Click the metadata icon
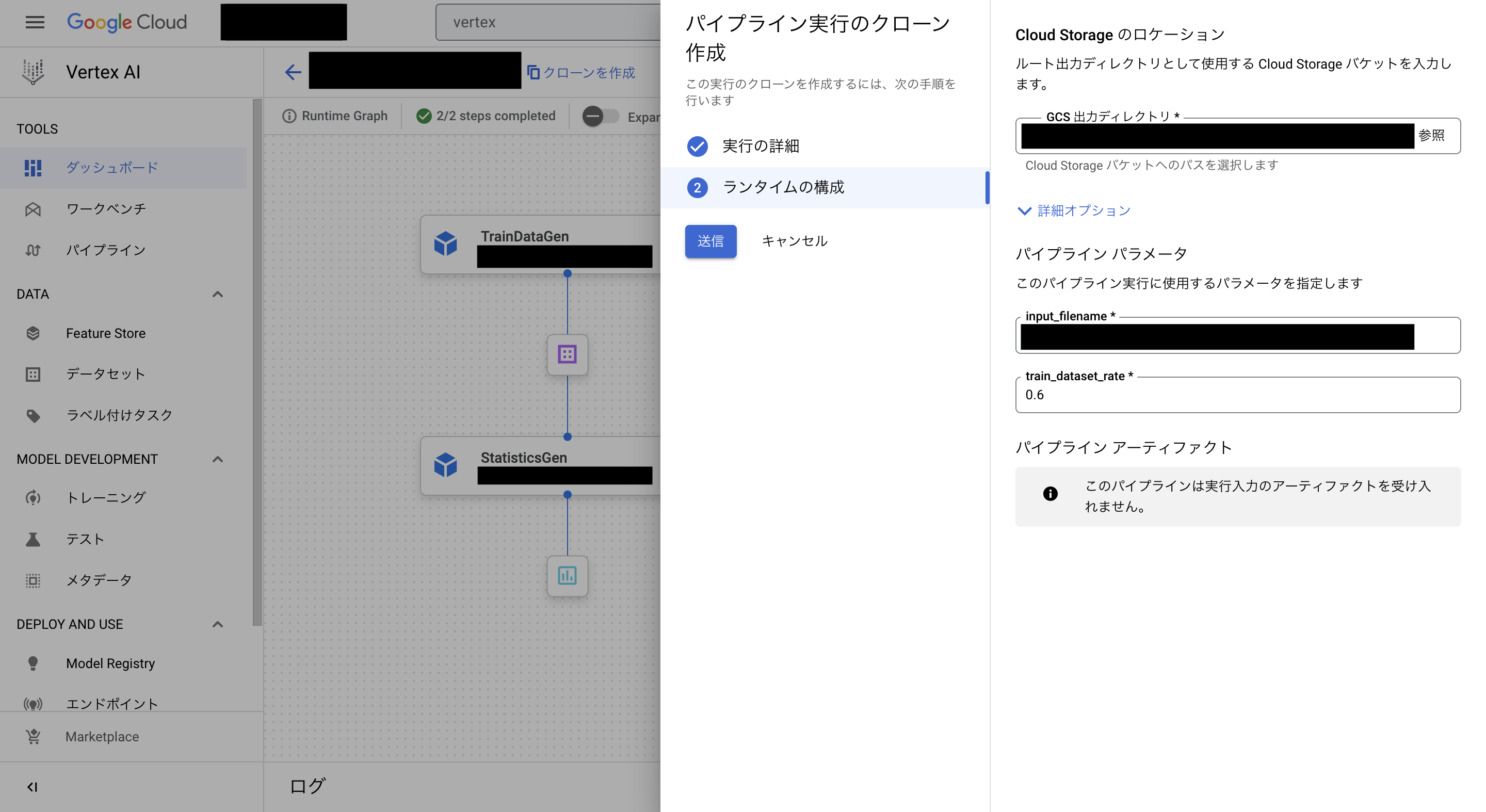This screenshot has width=1486, height=812. pos(33,580)
